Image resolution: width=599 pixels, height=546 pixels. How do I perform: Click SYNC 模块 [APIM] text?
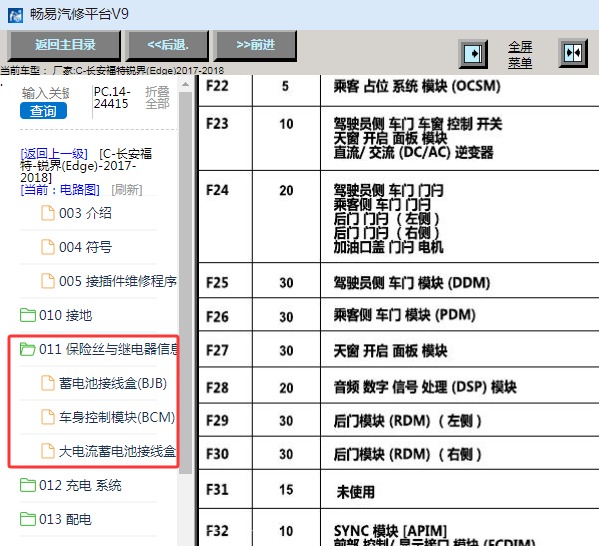390,531
